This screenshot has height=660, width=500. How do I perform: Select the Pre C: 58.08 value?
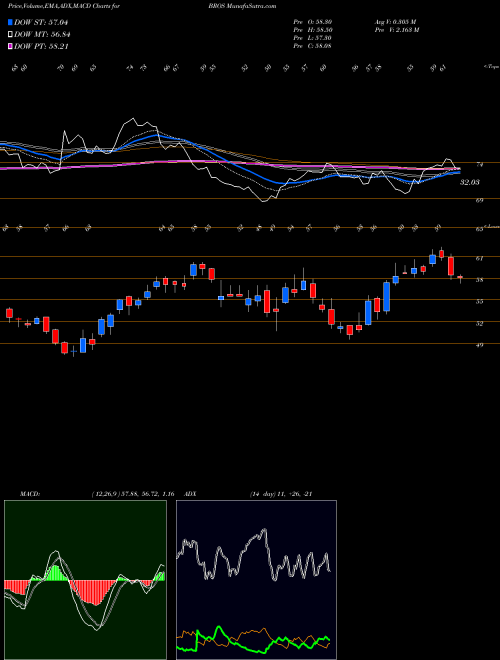pyautogui.click(x=313, y=46)
